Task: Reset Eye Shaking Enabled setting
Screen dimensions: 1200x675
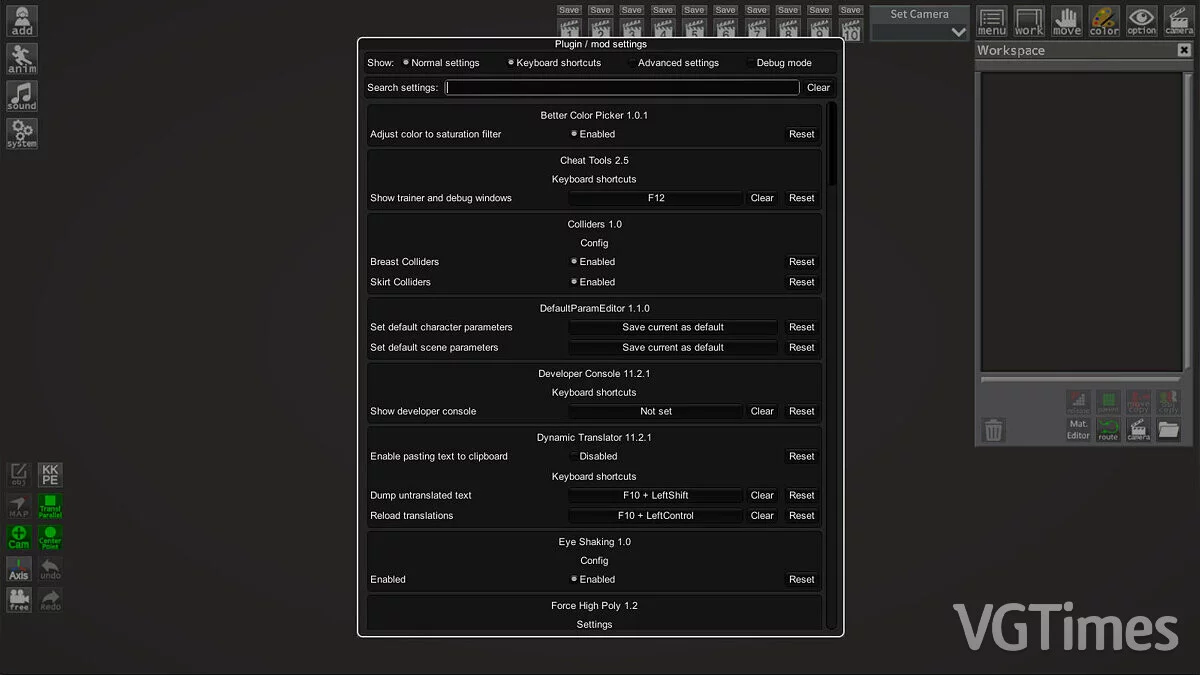Action: point(802,579)
